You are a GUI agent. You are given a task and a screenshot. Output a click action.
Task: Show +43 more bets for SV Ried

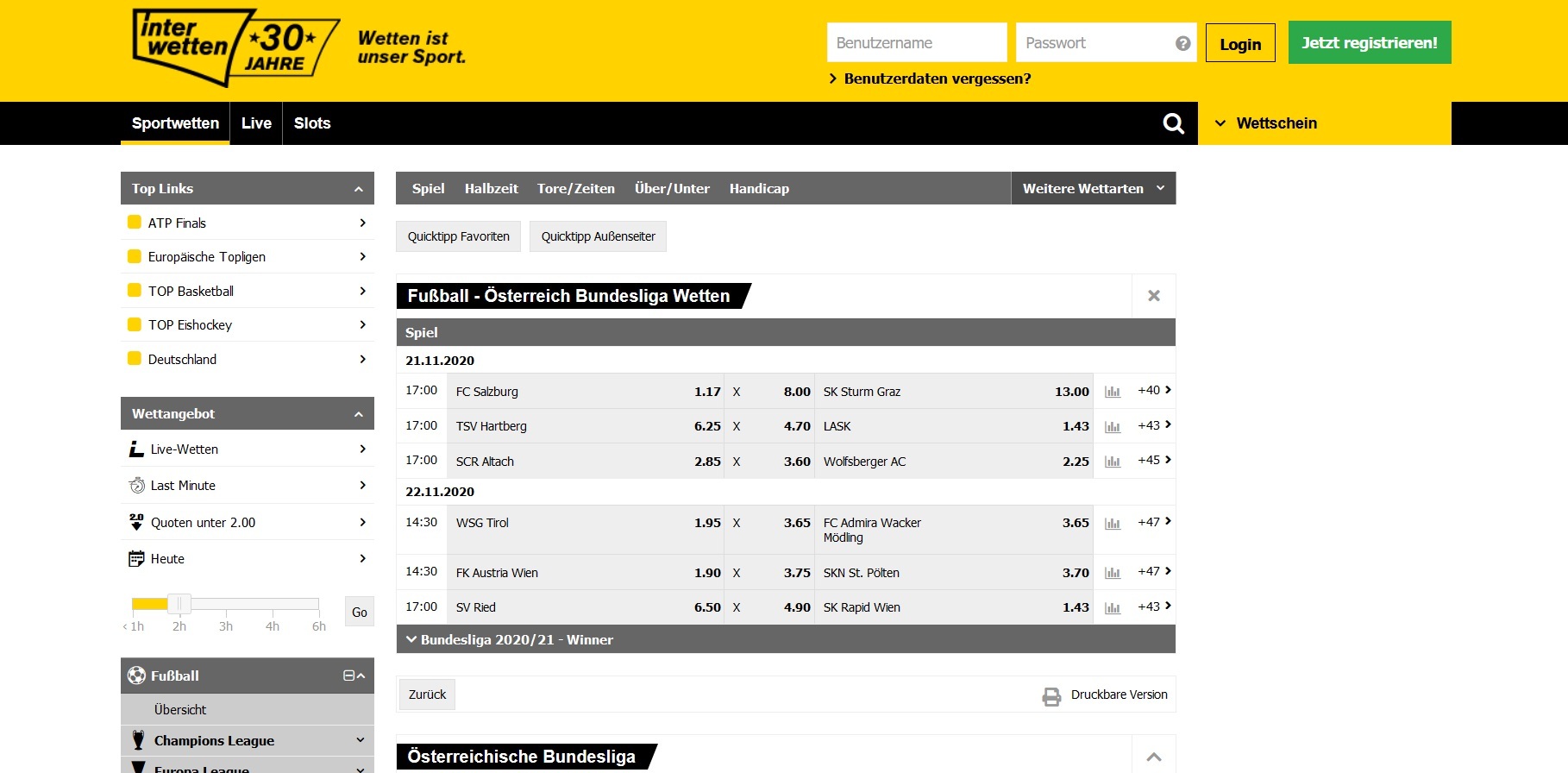point(1154,606)
